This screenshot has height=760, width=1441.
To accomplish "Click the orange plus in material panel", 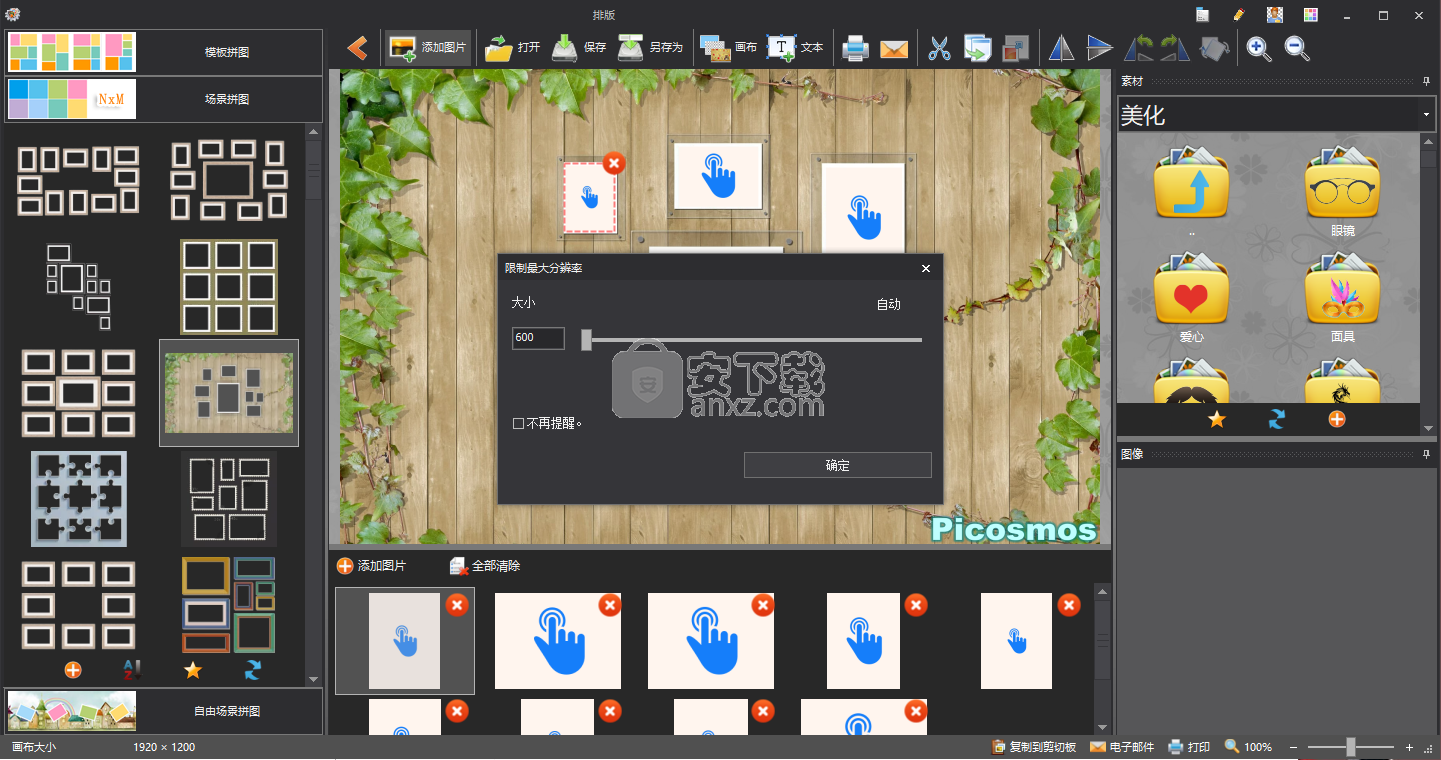I will [x=1337, y=419].
